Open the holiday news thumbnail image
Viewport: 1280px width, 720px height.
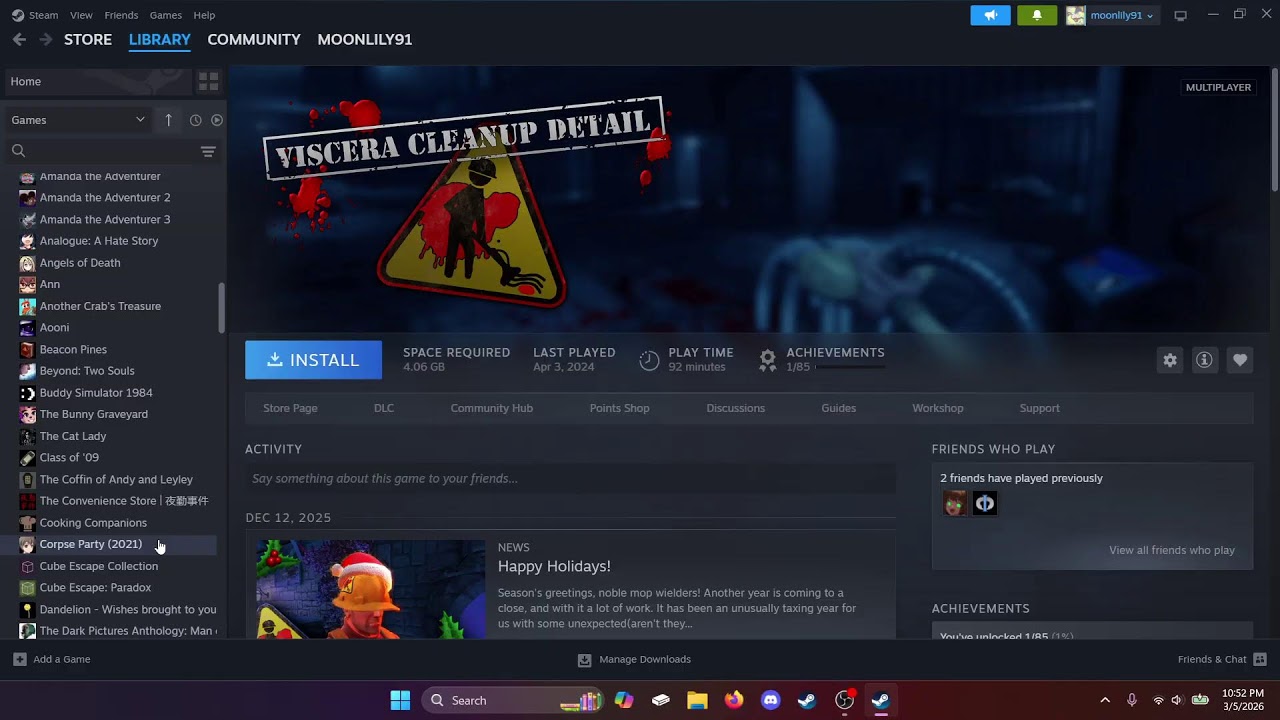pyautogui.click(x=370, y=589)
